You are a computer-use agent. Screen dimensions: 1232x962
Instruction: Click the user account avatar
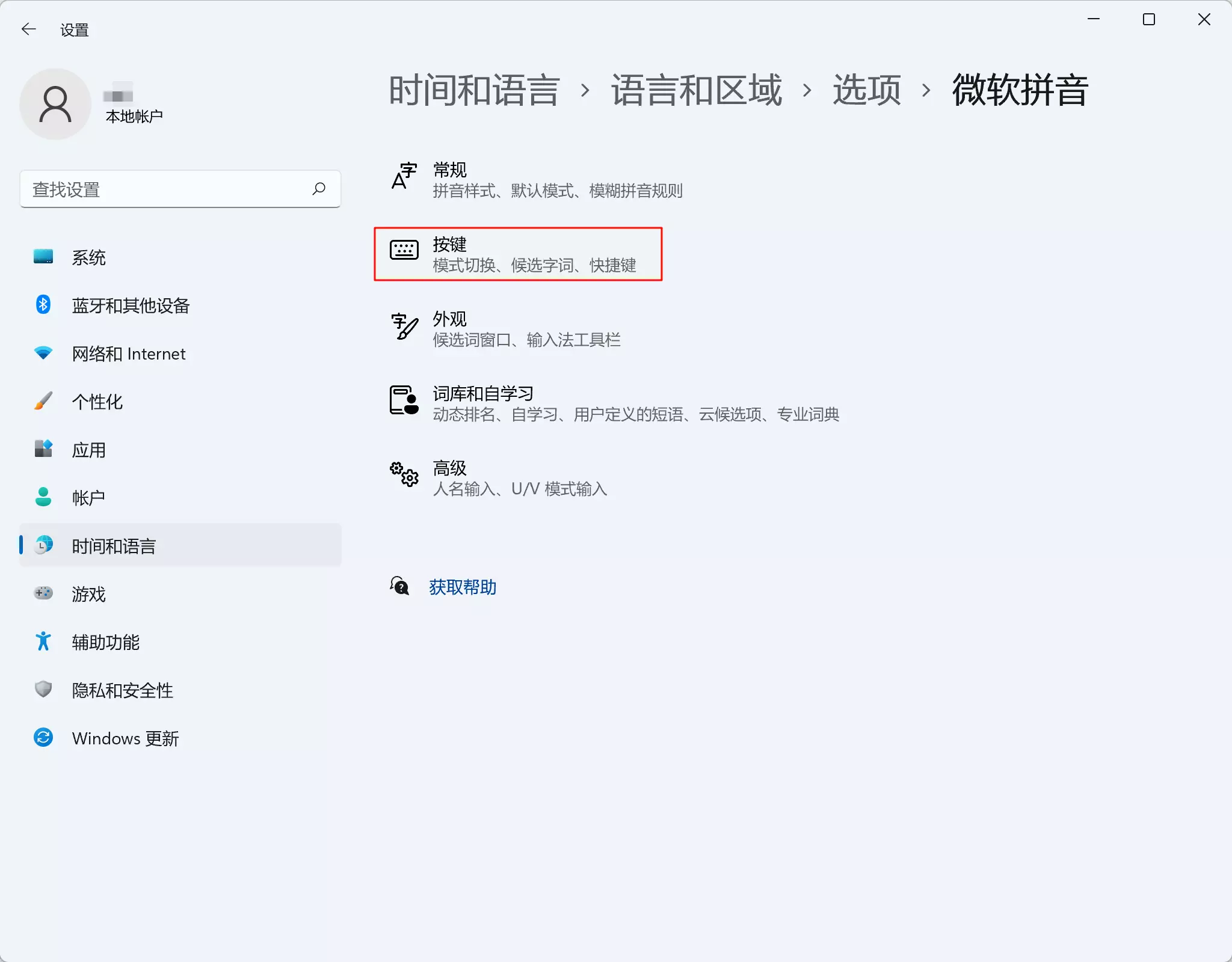point(55,104)
